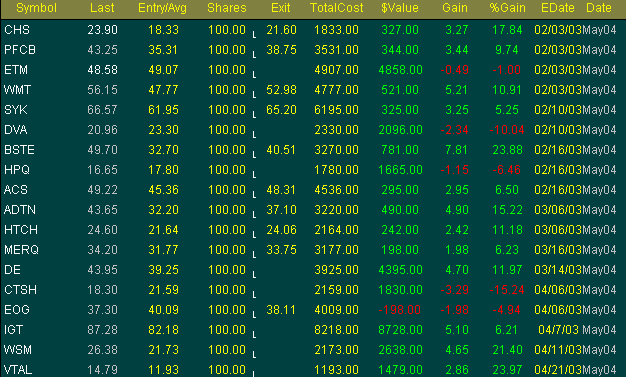Click WMT value 521.00
This screenshot has width=626, height=377.
click(400, 90)
